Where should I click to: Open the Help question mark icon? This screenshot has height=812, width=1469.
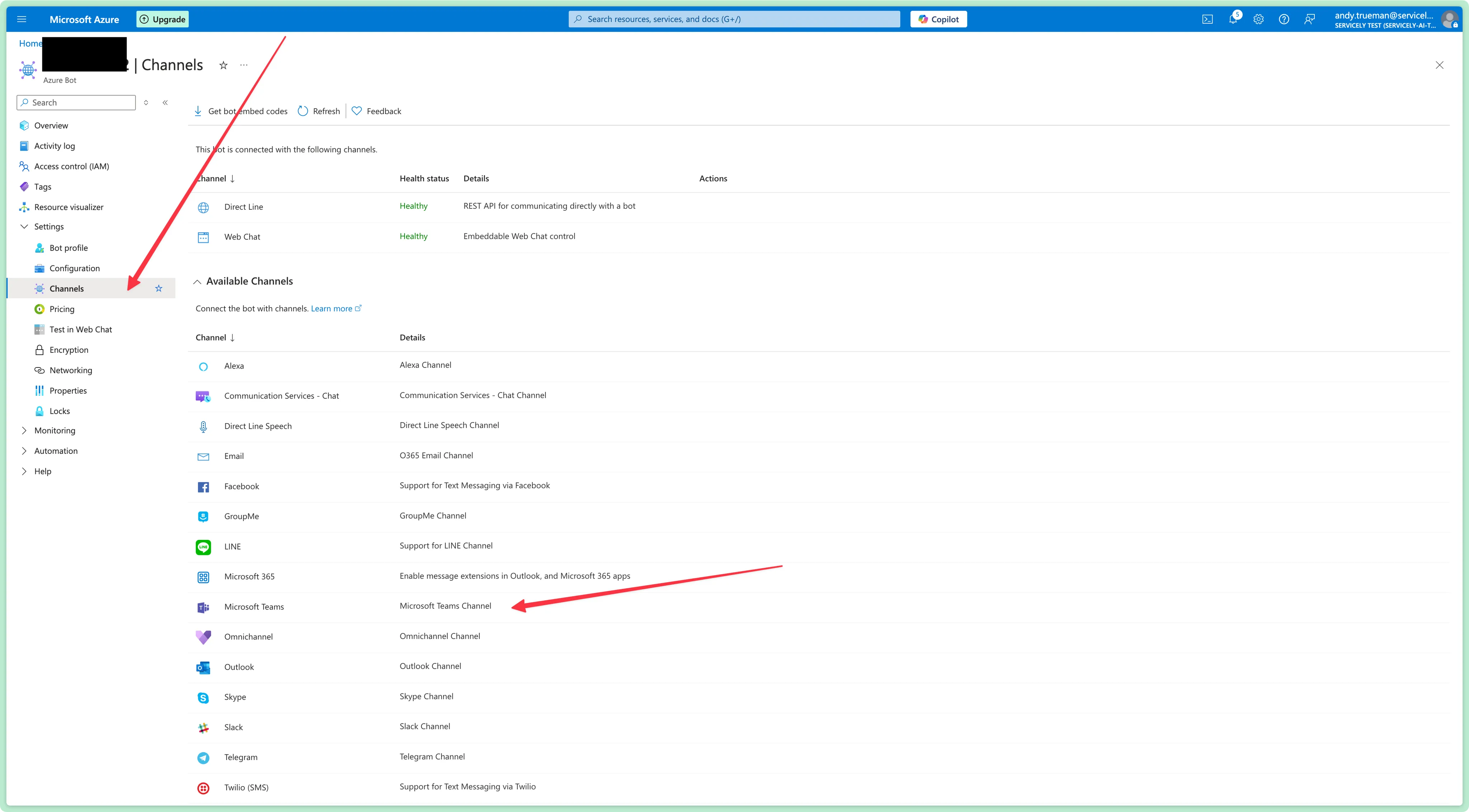tap(1284, 19)
